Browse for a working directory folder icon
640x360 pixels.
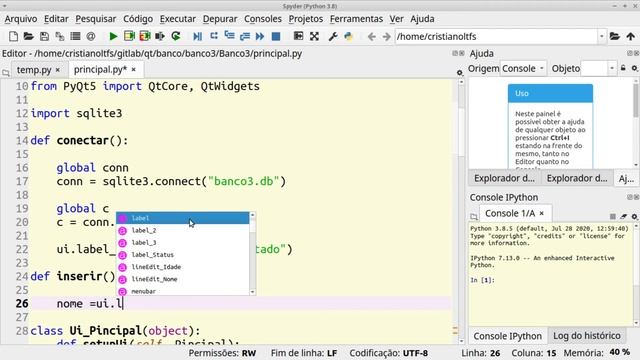coord(615,36)
